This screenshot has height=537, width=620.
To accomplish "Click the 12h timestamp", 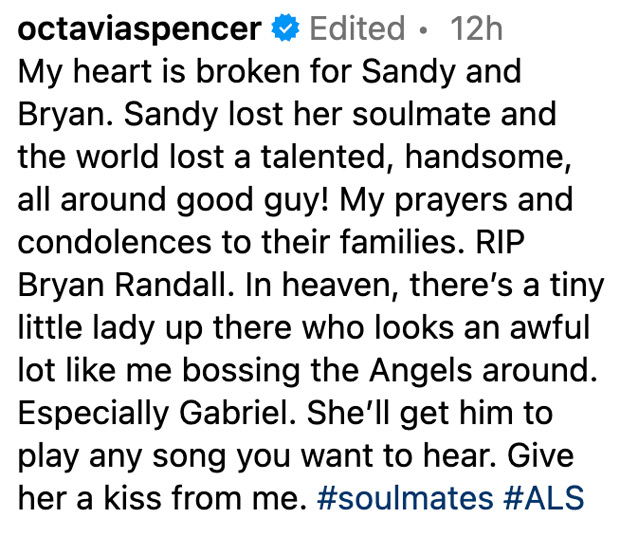I will coord(476,28).
